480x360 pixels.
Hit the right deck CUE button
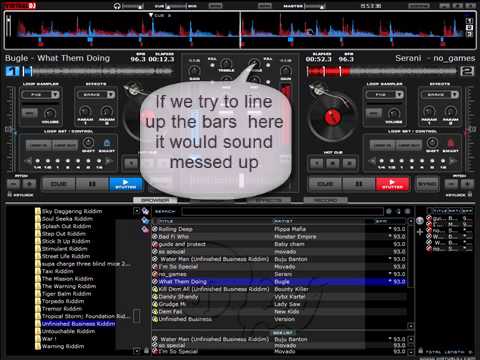325,184
